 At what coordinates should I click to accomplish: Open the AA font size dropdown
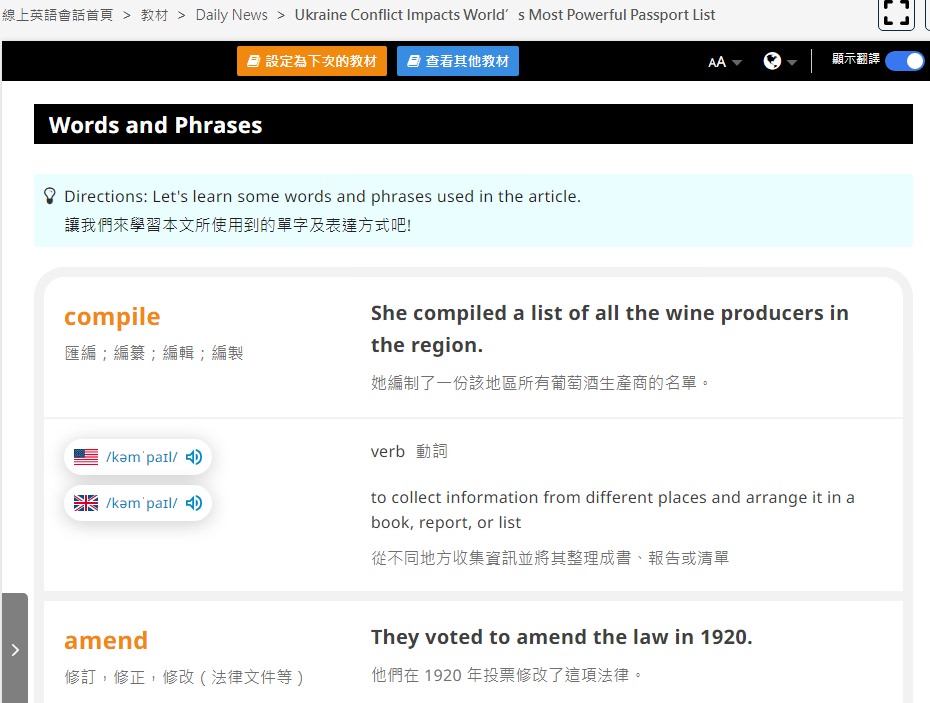click(724, 62)
